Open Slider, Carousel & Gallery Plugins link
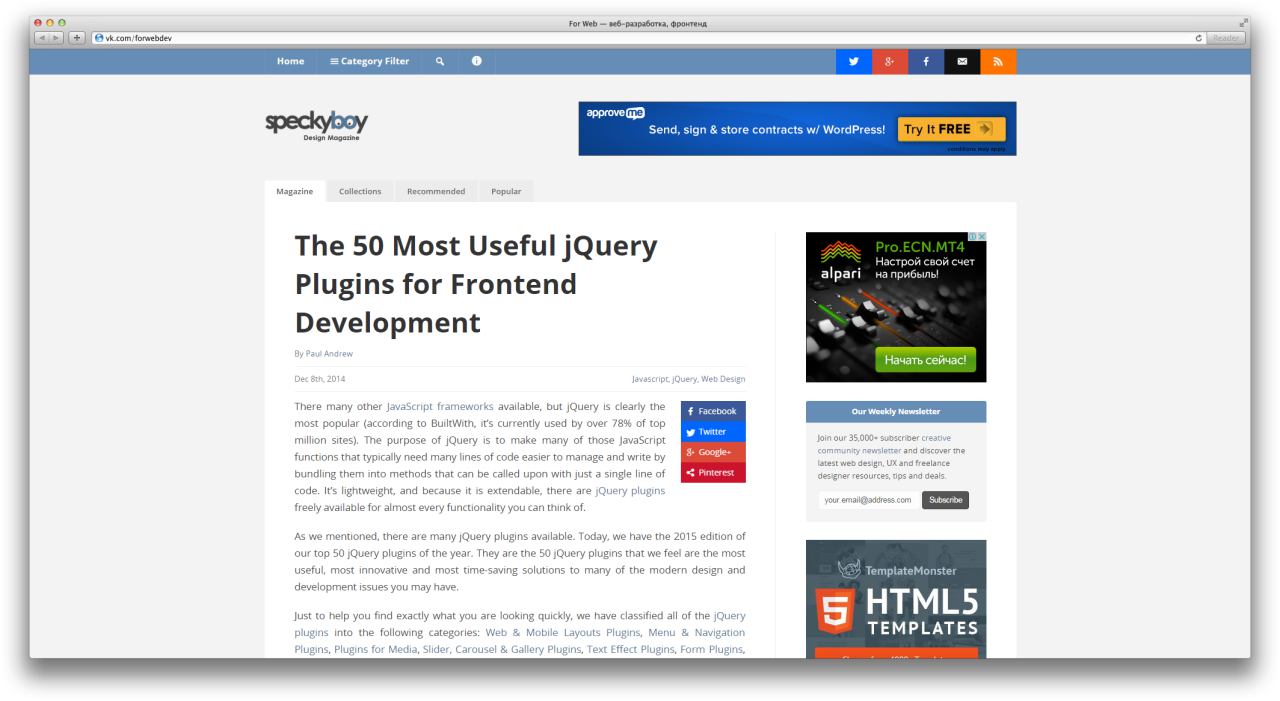The height and width of the screenshot is (701, 1280). click(x=501, y=649)
